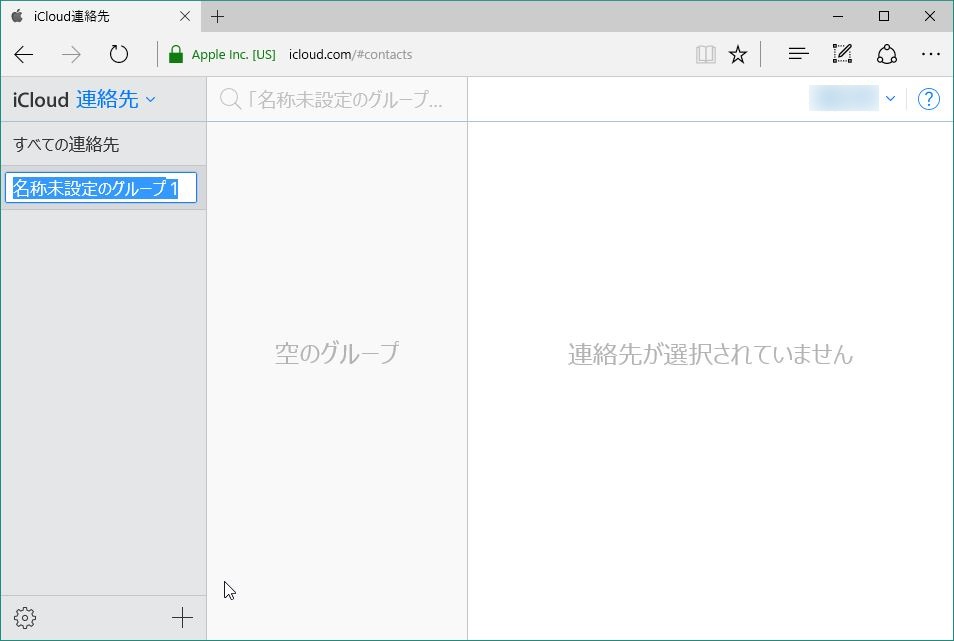The image size is (954, 641).
Task: Select the Make a Web Note tool
Action: pos(842,55)
